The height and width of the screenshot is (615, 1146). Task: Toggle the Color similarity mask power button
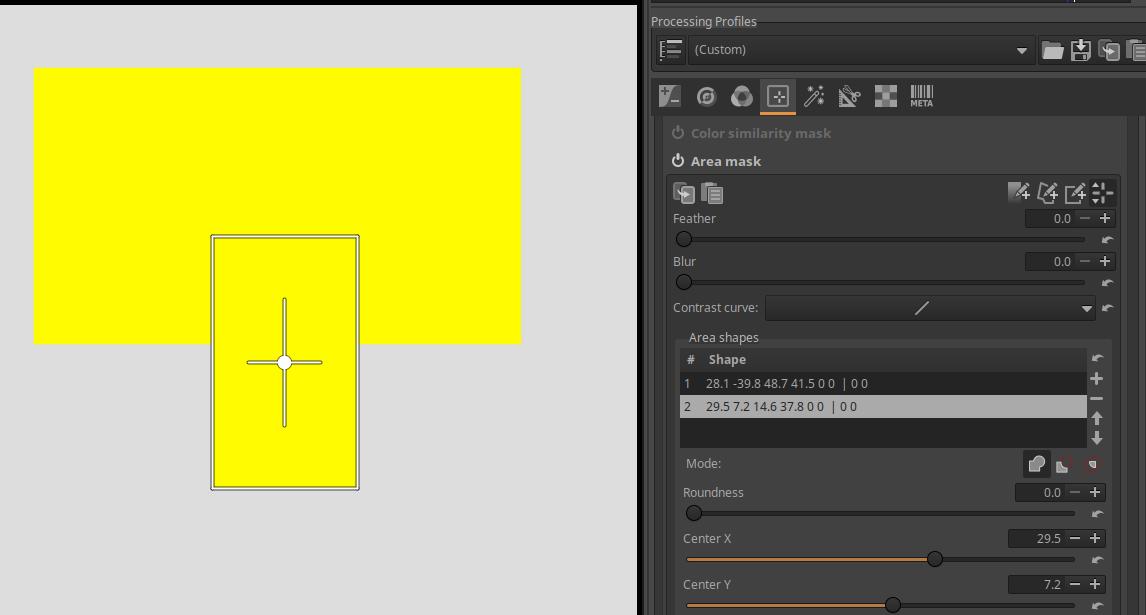pyautogui.click(x=678, y=133)
